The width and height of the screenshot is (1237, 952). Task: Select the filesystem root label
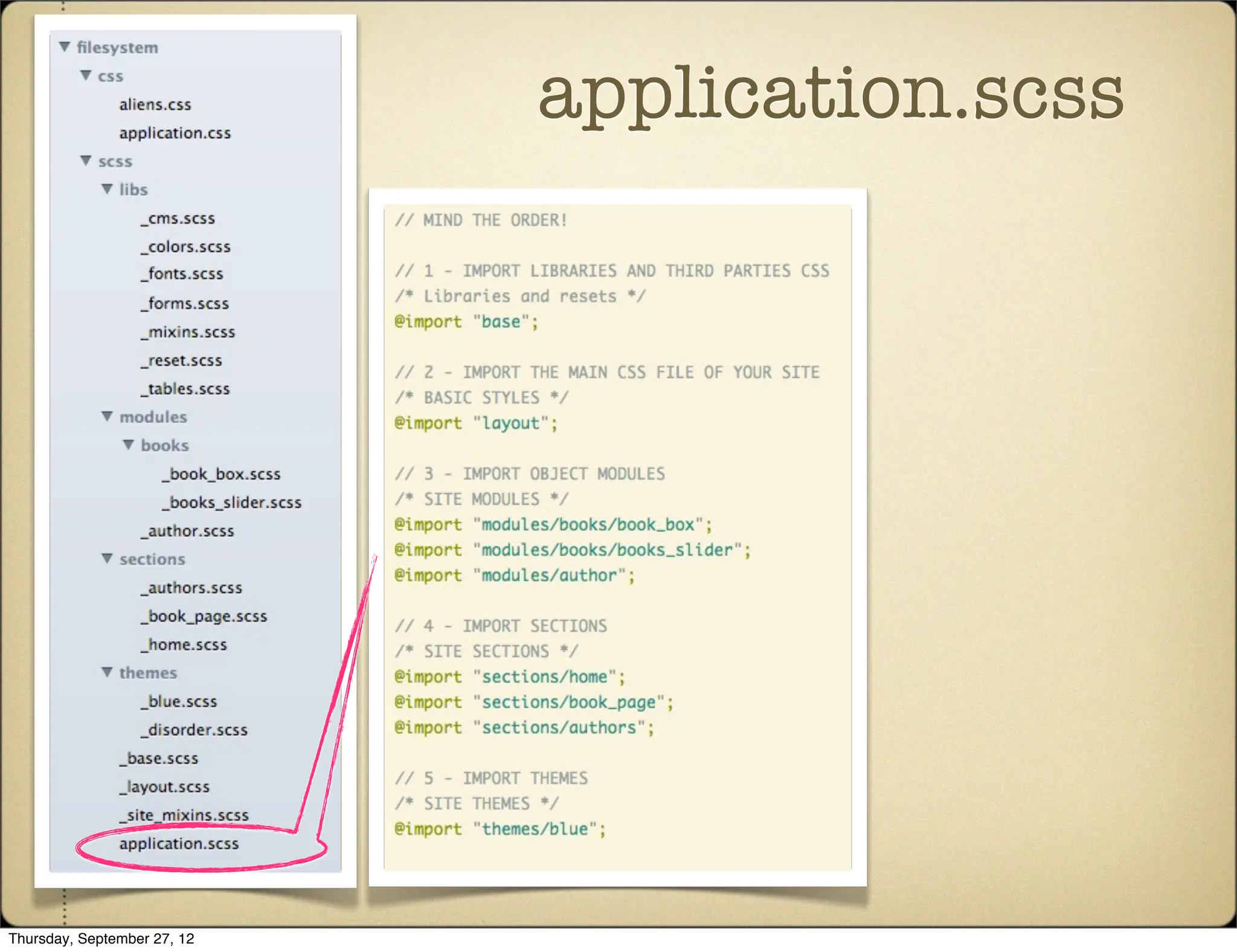point(117,48)
